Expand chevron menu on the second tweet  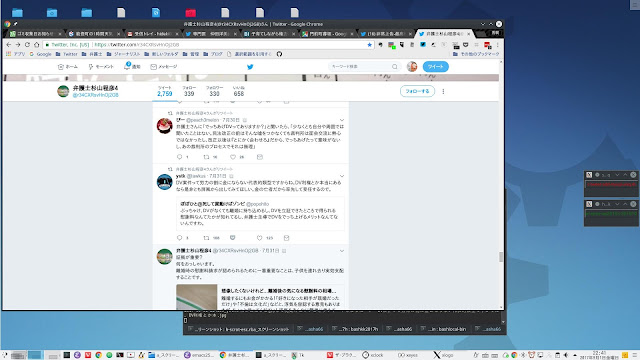tap(342, 176)
